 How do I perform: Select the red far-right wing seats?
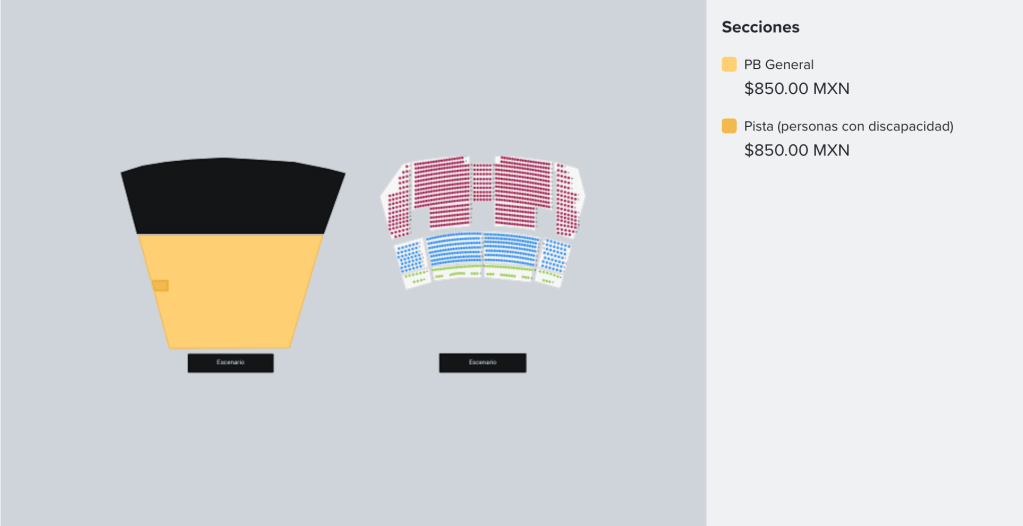click(x=567, y=200)
